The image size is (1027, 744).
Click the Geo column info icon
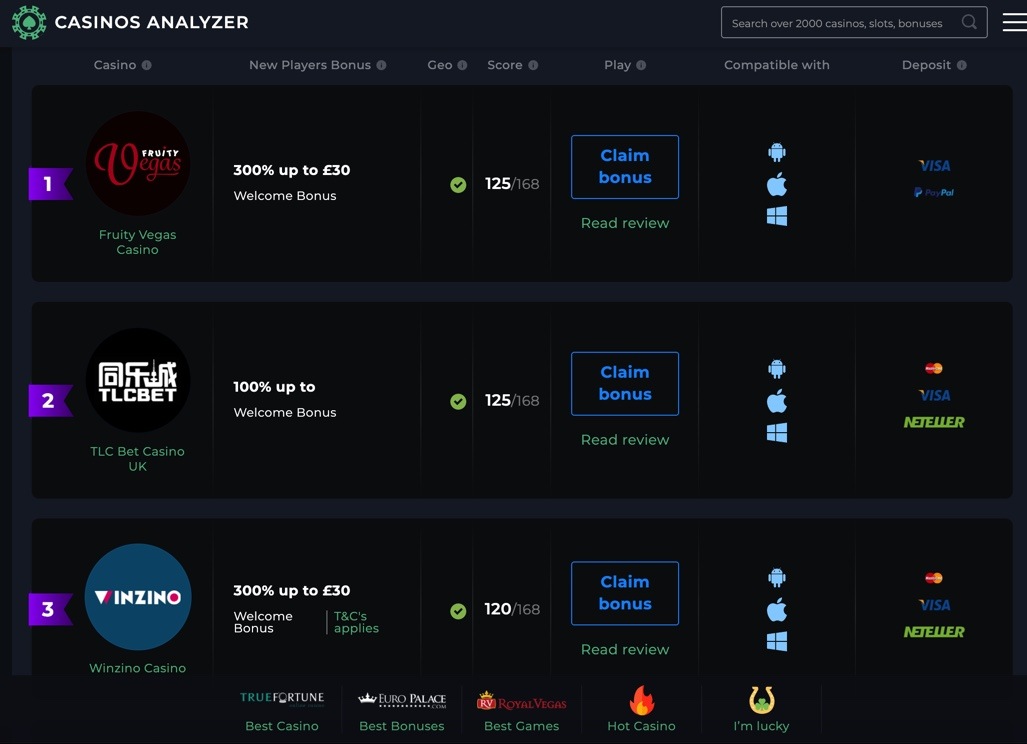click(x=462, y=65)
